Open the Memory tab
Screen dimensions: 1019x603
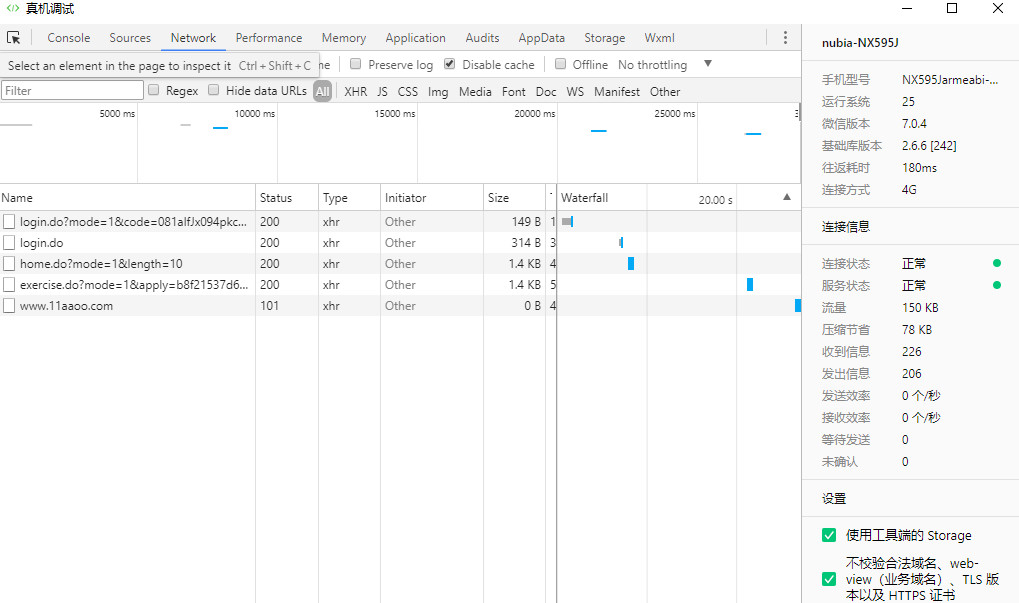[344, 38]
